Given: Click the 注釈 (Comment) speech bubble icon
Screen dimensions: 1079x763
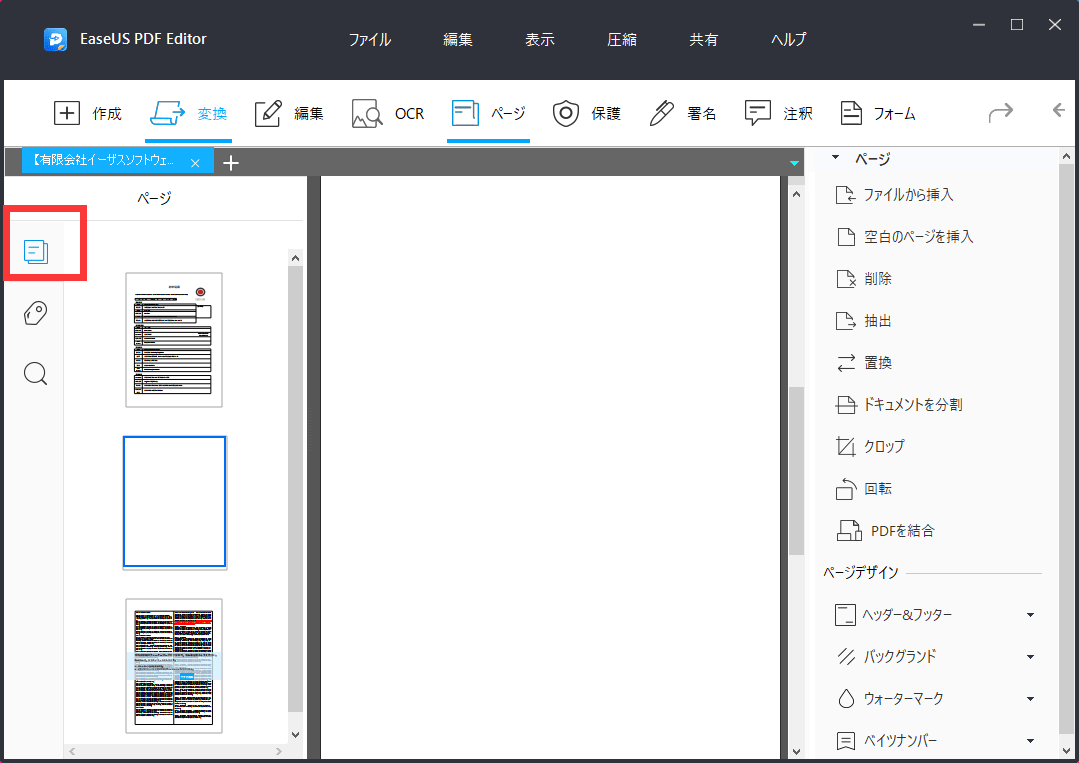Looking at the screenshot, I should [758, 114].
